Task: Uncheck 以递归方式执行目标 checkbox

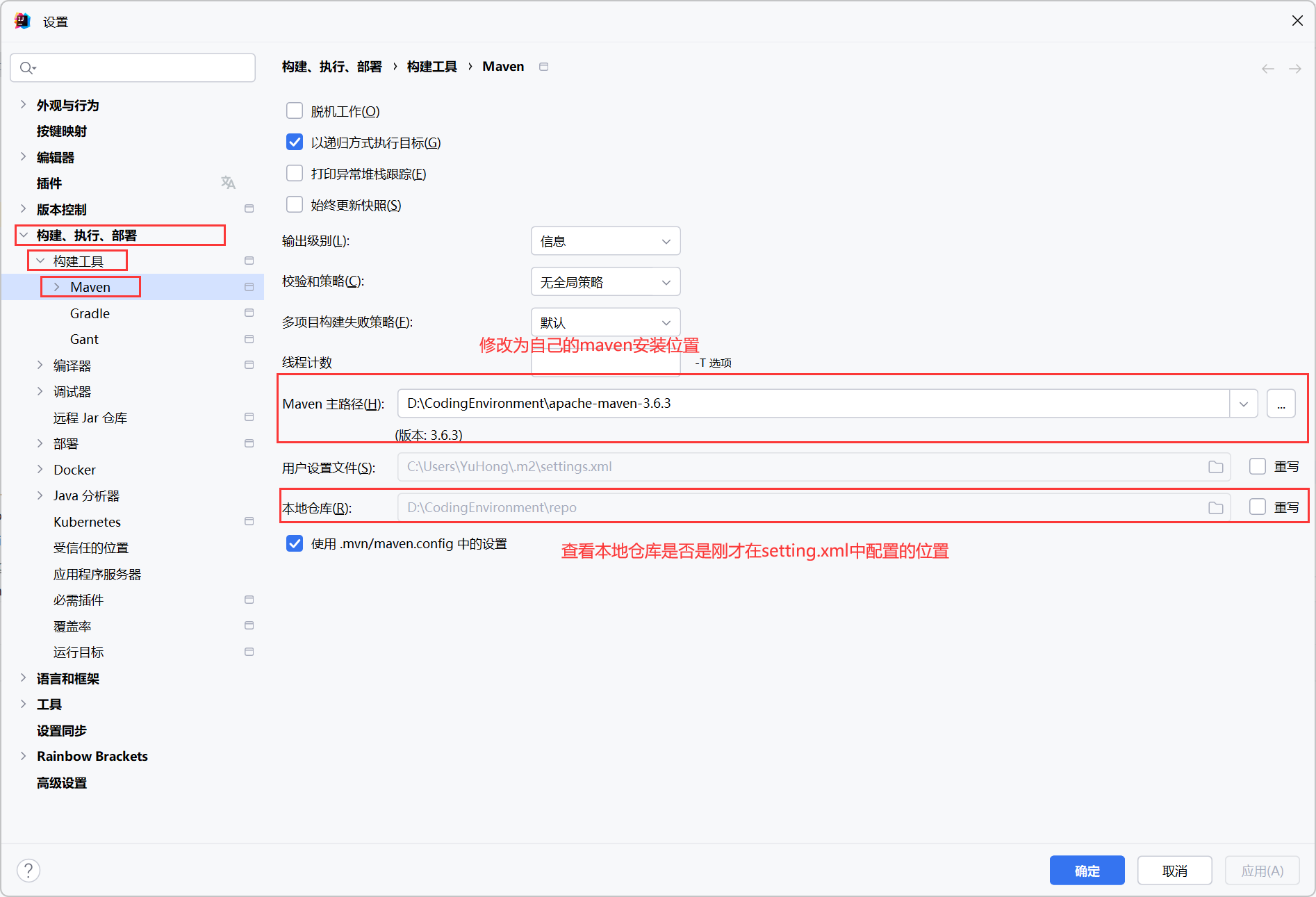Action: pyautogui.click(x=295, y=142)
